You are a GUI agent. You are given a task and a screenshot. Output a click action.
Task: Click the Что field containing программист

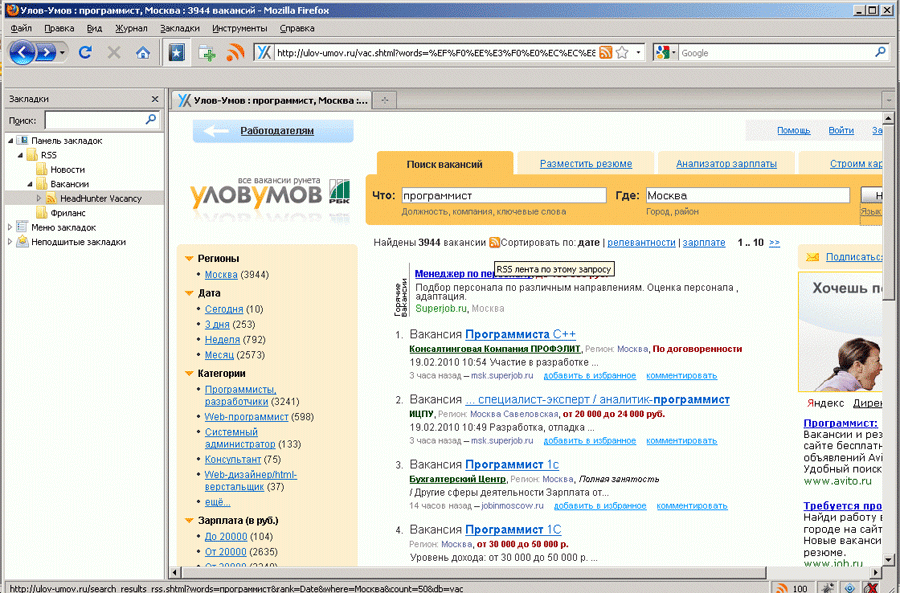[503, 195]
